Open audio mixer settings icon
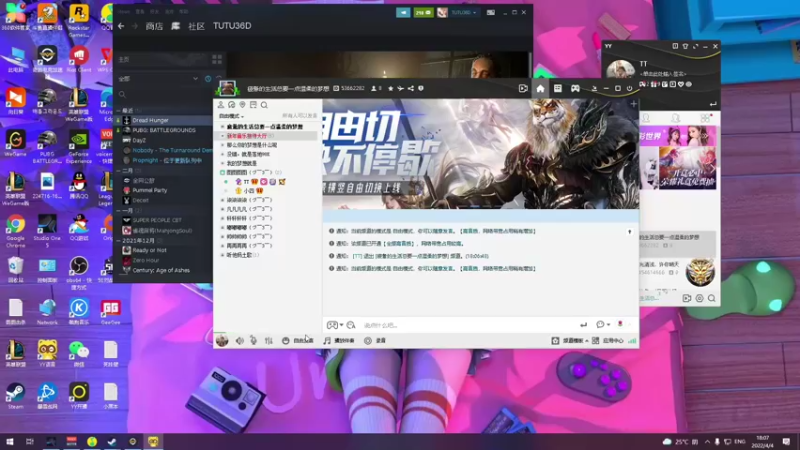Image resolution: width=800 pixels, height=450 pixels. coord(268,340)
